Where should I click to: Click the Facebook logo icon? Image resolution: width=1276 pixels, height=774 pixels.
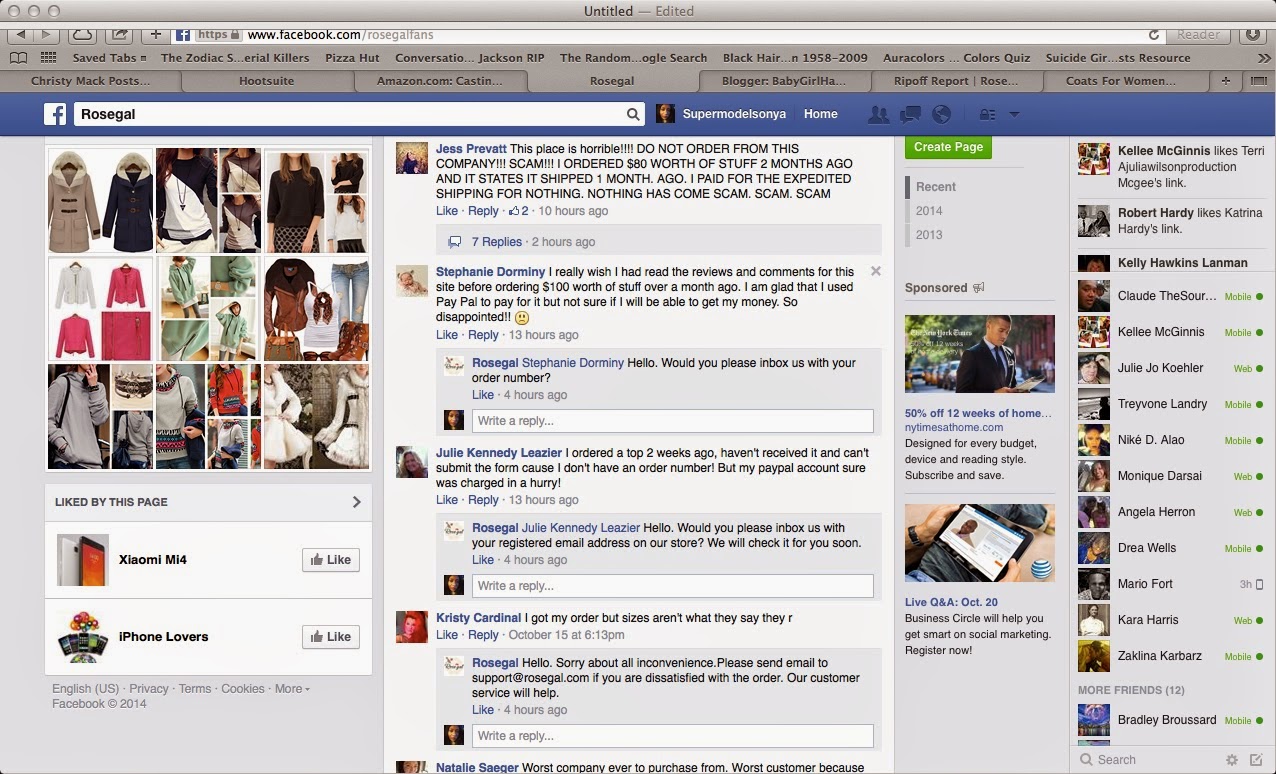(x=55, y=114)
